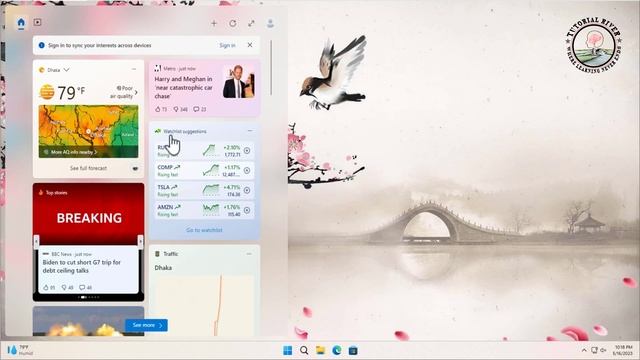The height and width of the screenshot is (360, 640).
Task: Expand the Dhaka location dropdown
Action: pos(66,70)
